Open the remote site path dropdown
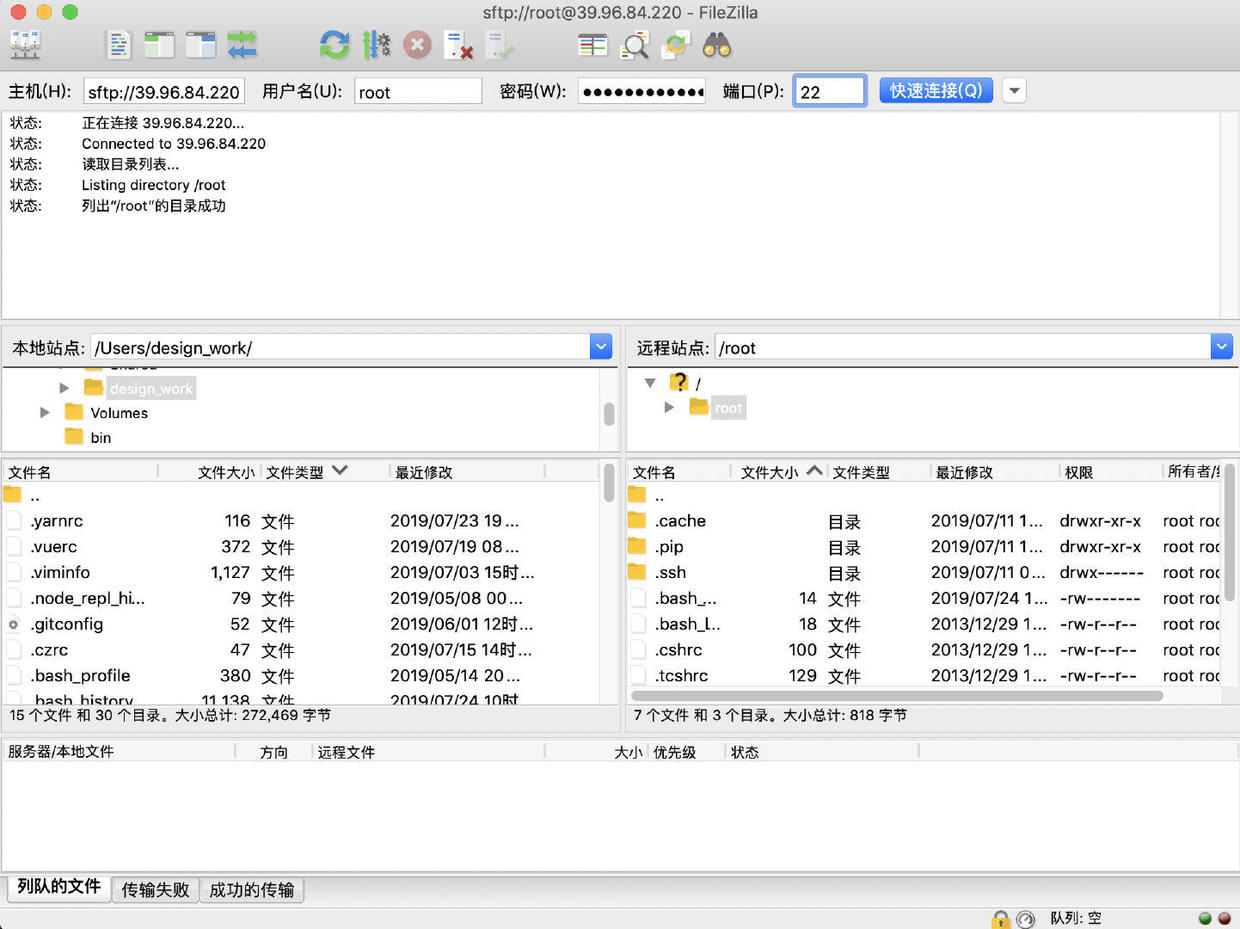This screenshot has width=1240, height=929. [1221, 347]
